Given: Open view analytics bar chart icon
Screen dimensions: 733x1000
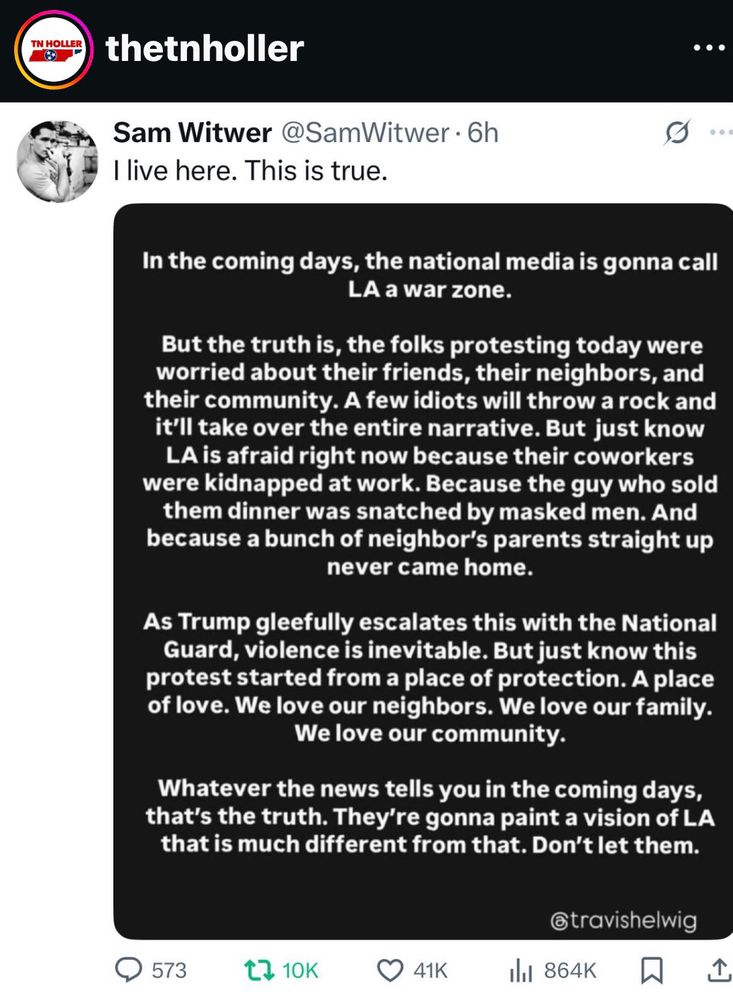Looking at the screenshot, I should pos(521,969).
